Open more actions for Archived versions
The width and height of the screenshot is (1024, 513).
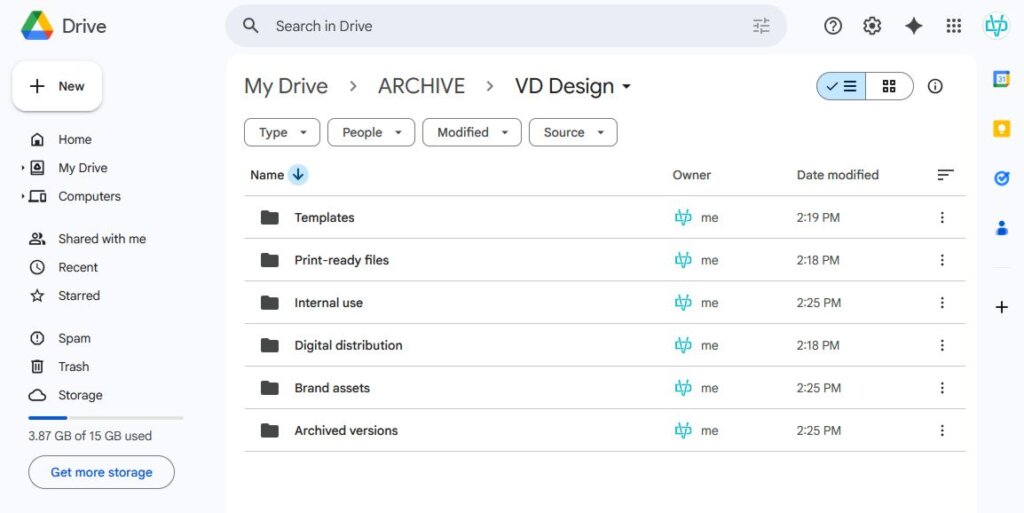942,430
